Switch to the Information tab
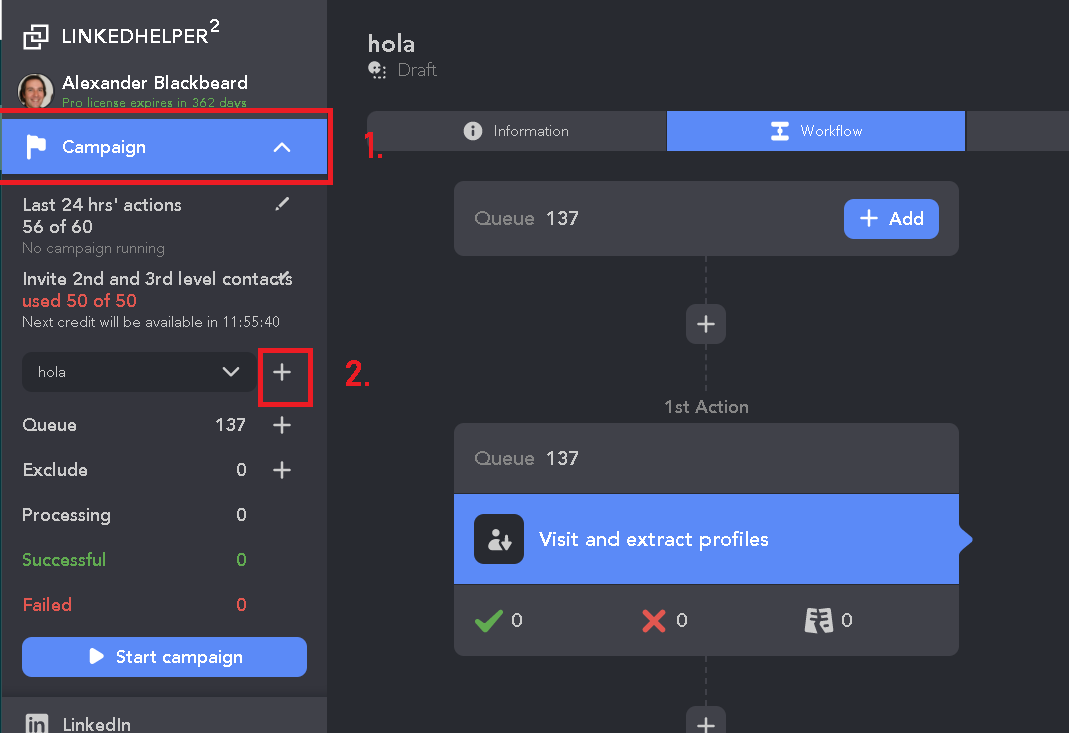Screen dimensions: 1069x733 pyautogui.click(x=517, y=131)
